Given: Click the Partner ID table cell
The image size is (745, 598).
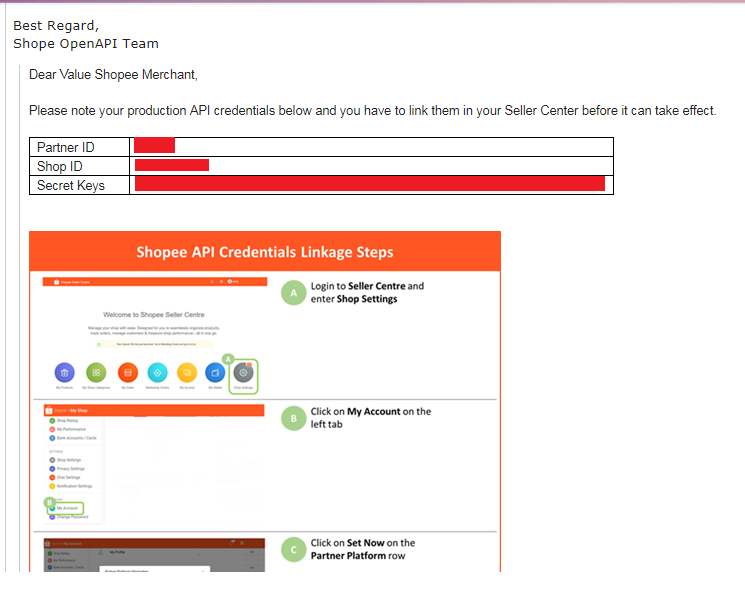Looking at the screenshot, I should 80,147.
